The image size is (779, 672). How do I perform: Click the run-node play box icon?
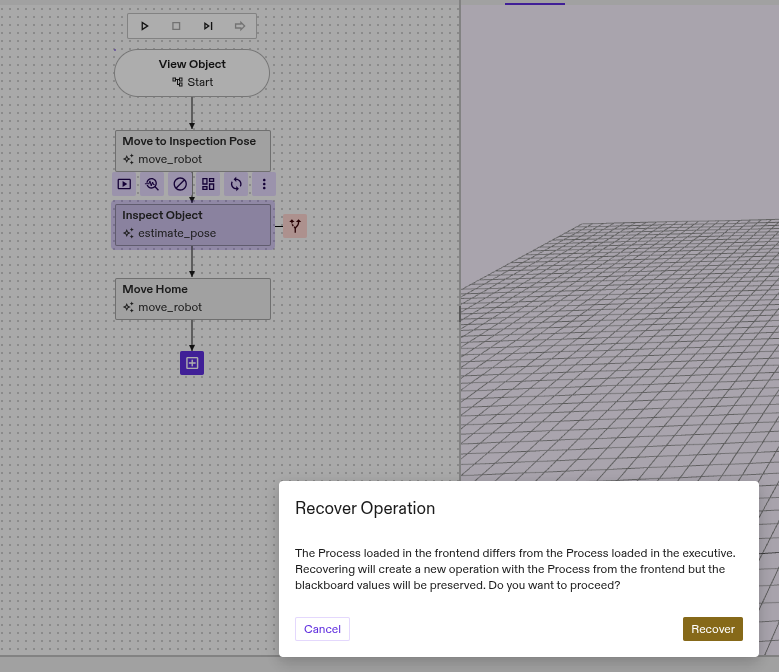click(124, 184)
